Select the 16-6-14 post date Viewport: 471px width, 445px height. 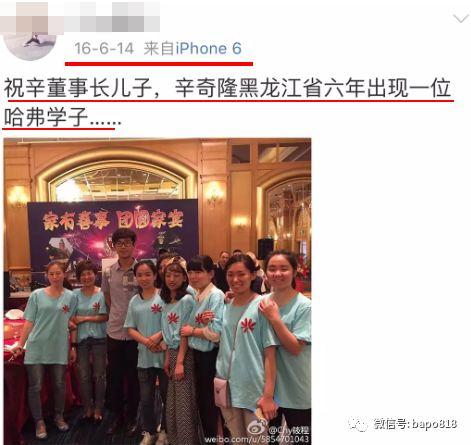pyautogui.click(x=104, y=49)
